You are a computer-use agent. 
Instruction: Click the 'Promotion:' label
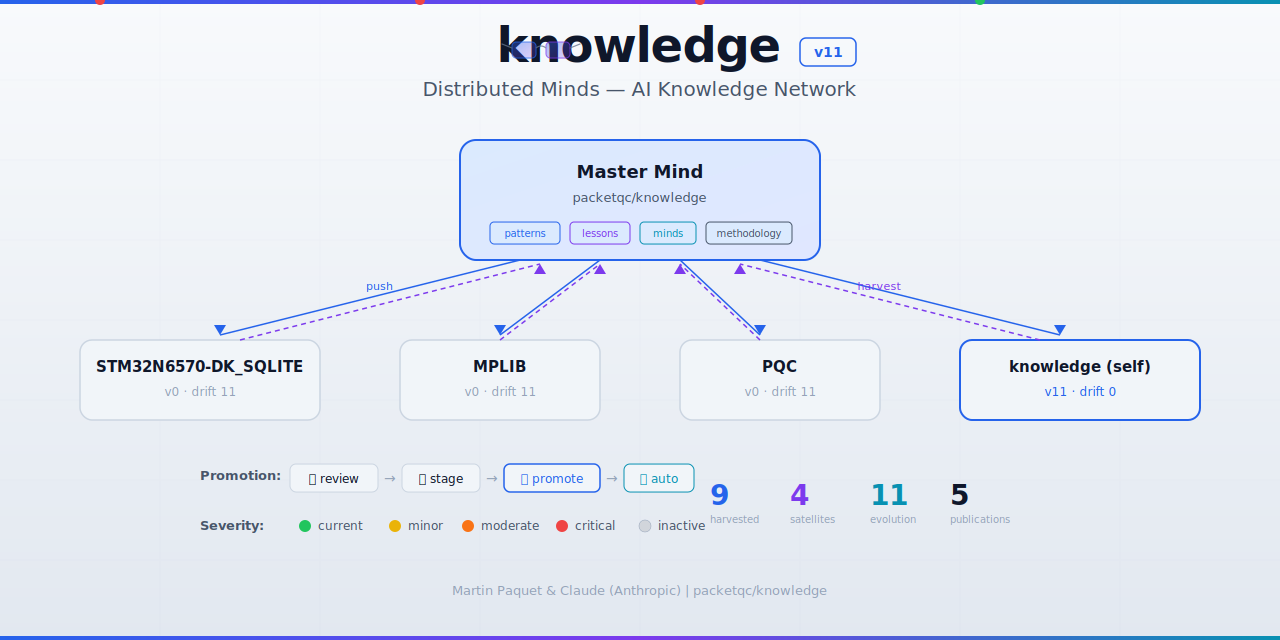241,476
